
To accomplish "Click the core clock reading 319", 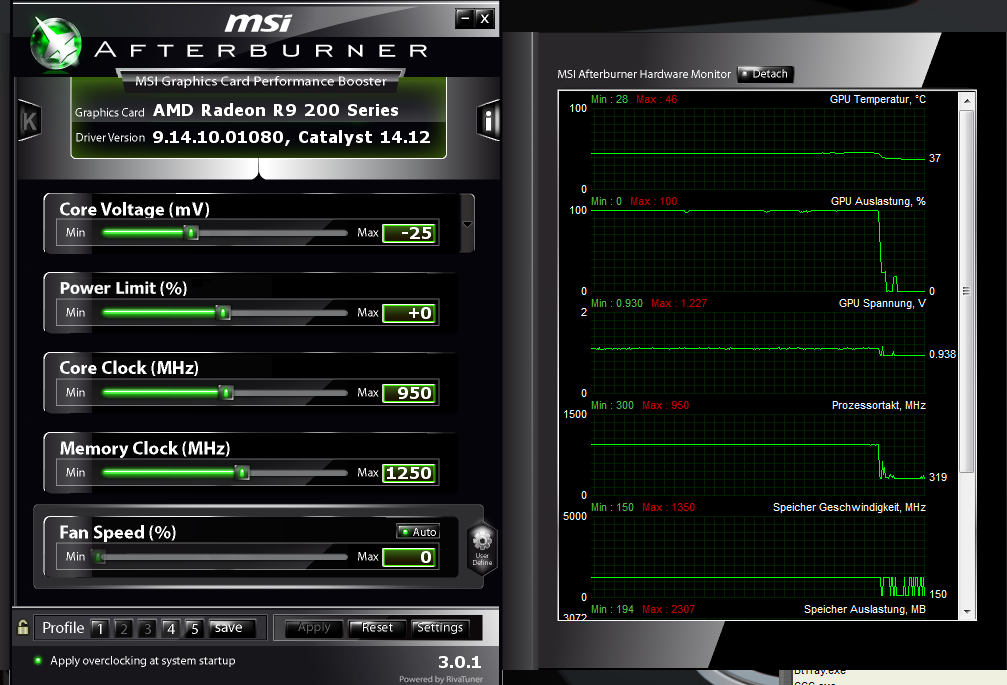I will coord(938,477).
